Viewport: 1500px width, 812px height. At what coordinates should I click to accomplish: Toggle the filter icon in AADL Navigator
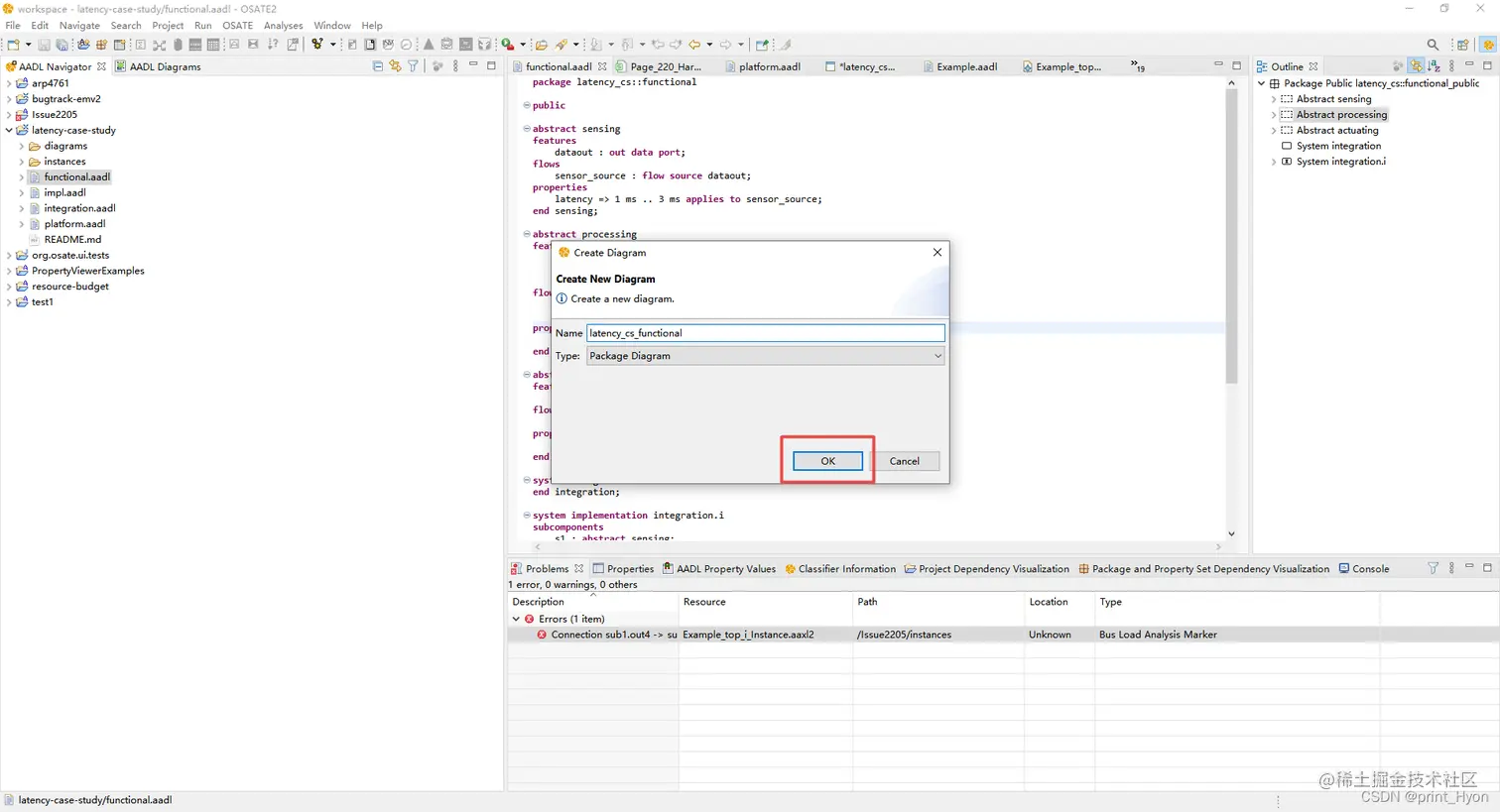coord(413,66)
